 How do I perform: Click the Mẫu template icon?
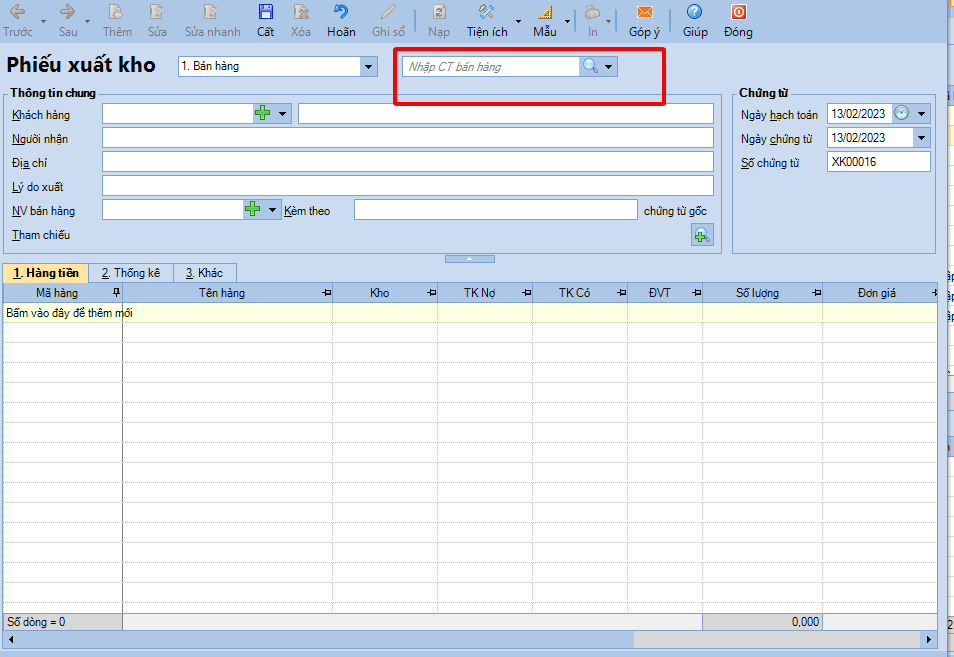[x=545, y=12]
